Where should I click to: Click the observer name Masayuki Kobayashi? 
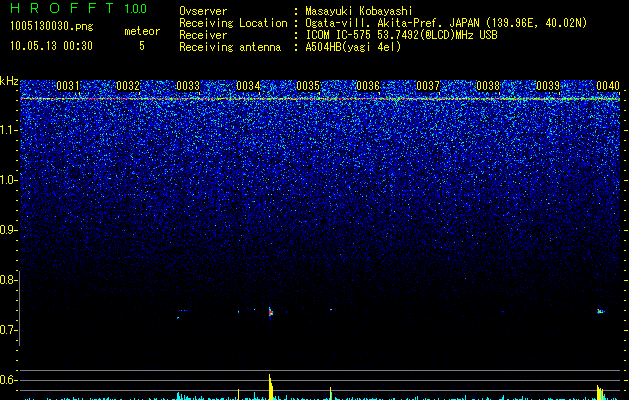coord(359,11)
